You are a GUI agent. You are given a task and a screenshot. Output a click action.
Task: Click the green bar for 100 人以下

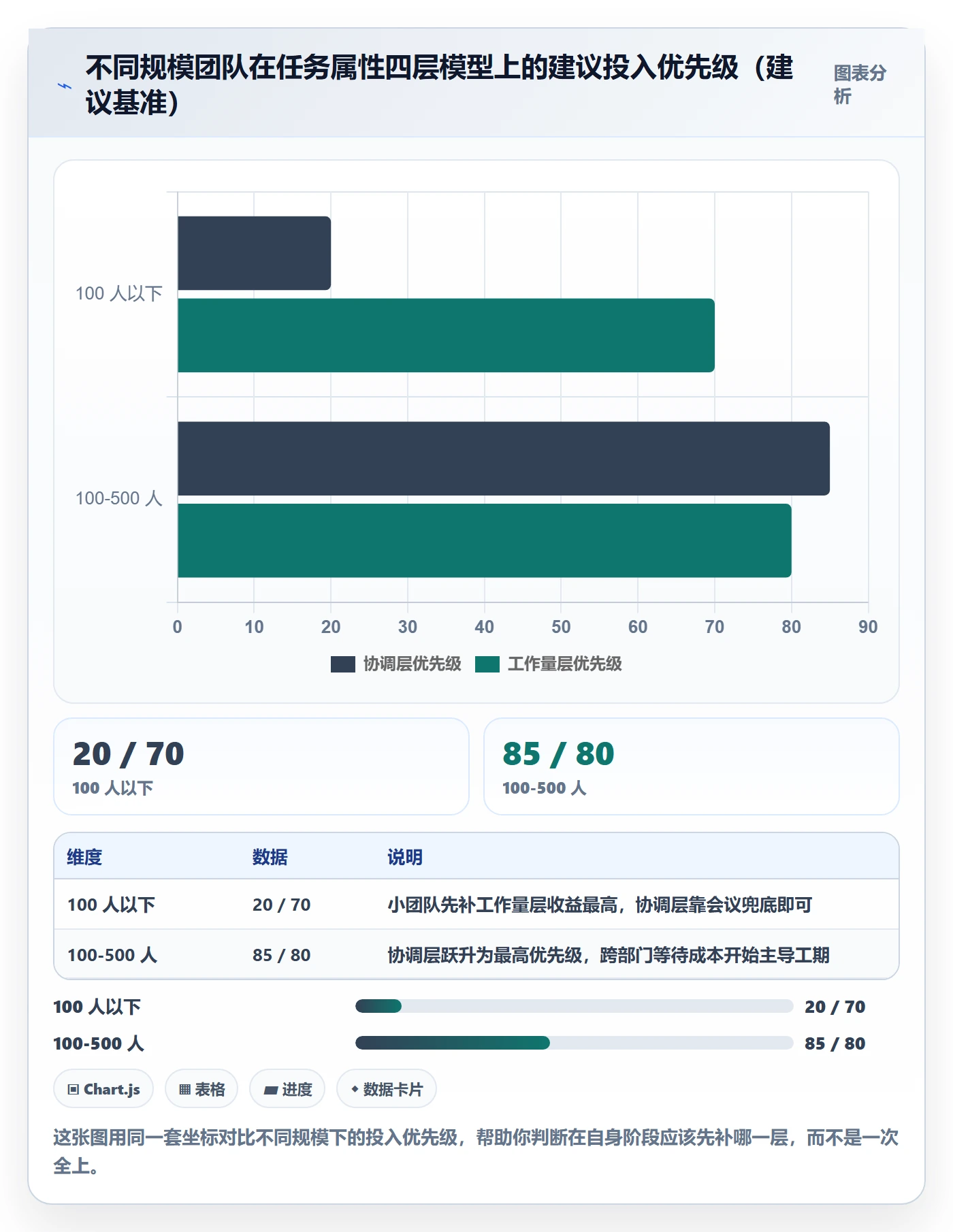(446, 336)
